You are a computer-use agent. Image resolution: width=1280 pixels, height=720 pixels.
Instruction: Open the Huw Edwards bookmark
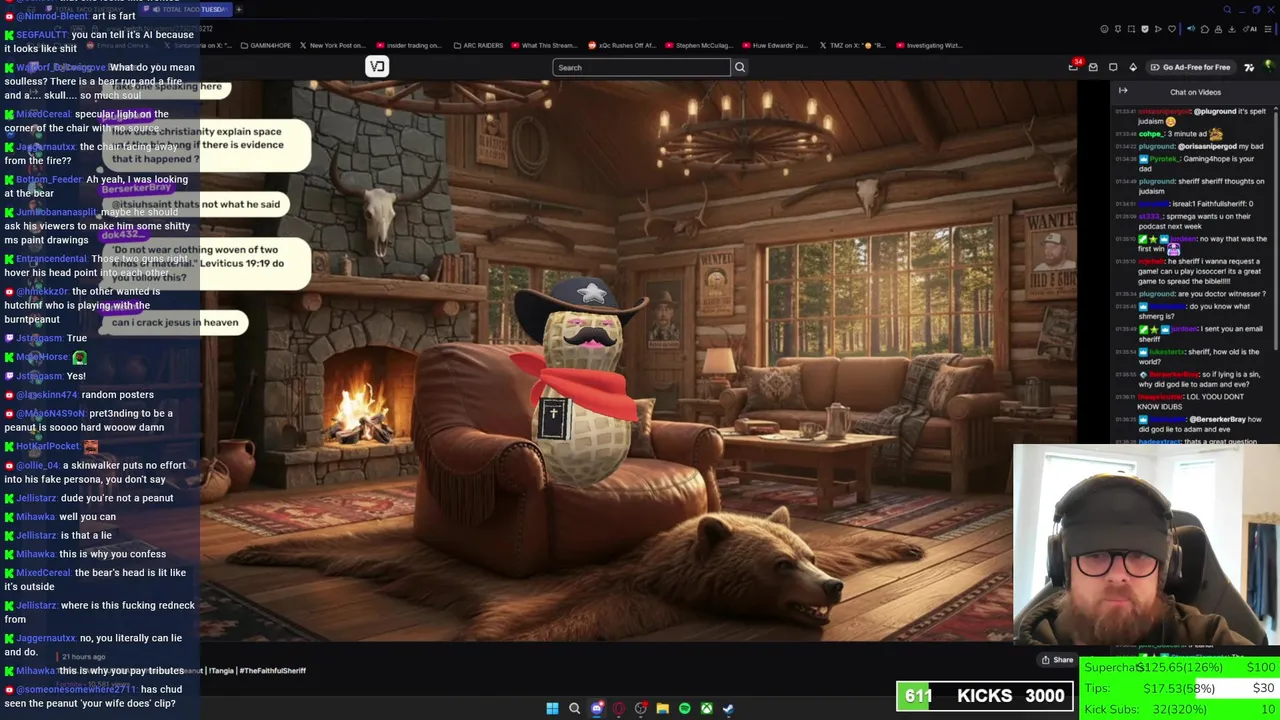pos(774,45)
